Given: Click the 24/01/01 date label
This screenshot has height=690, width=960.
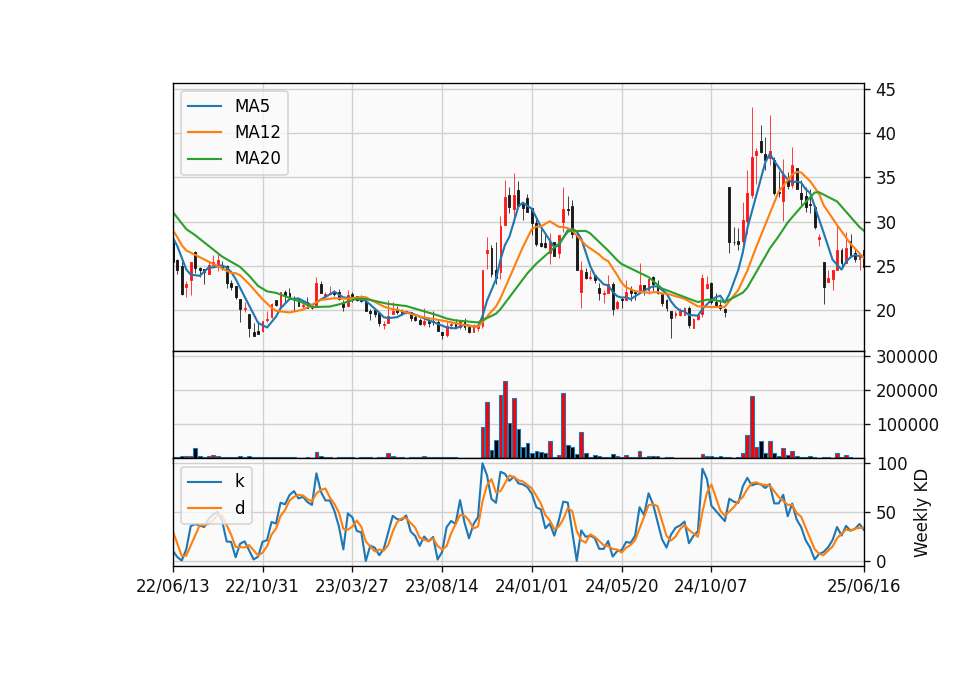Looking at the screenshot, I should pyautogui.click(x=531, y=587).
